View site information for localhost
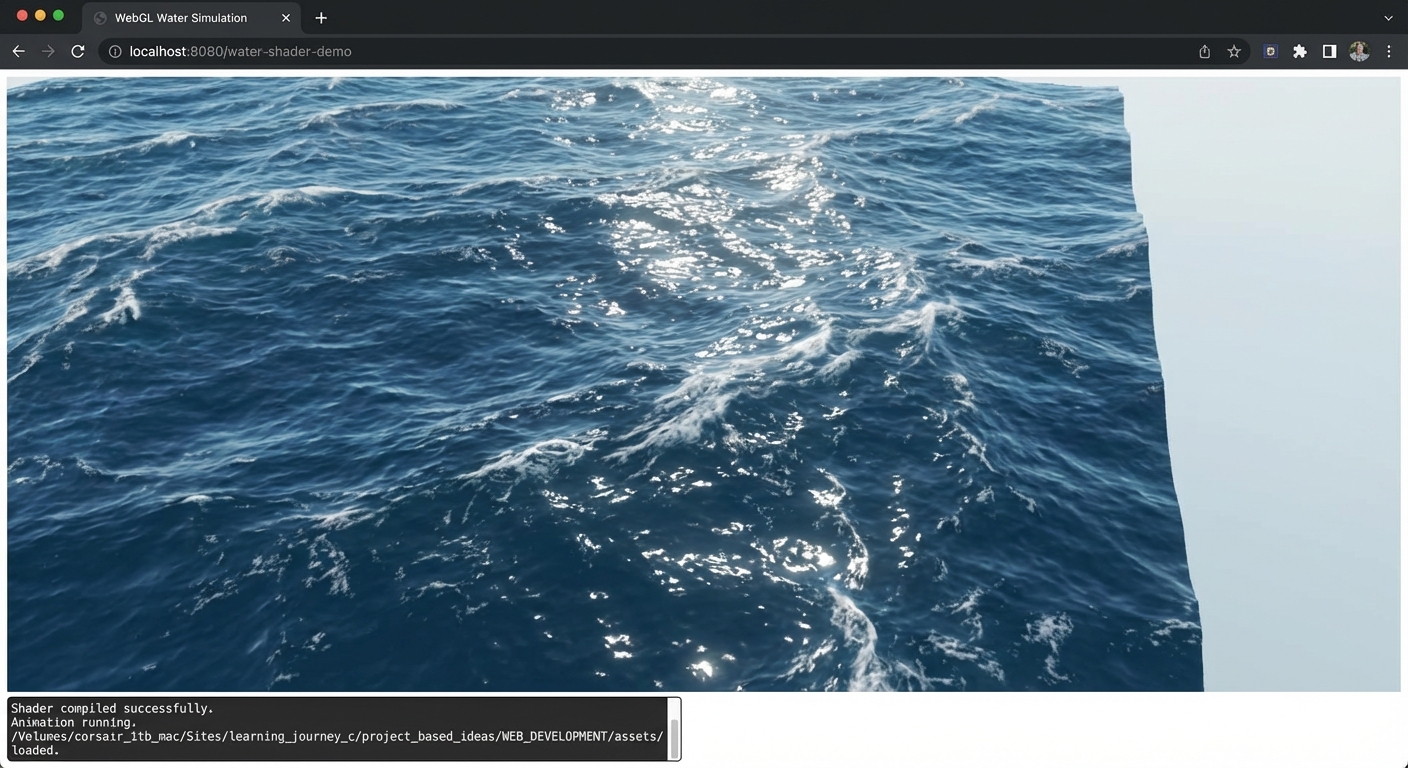Viewport: 1408px width, 768px height. pos(115,51)
